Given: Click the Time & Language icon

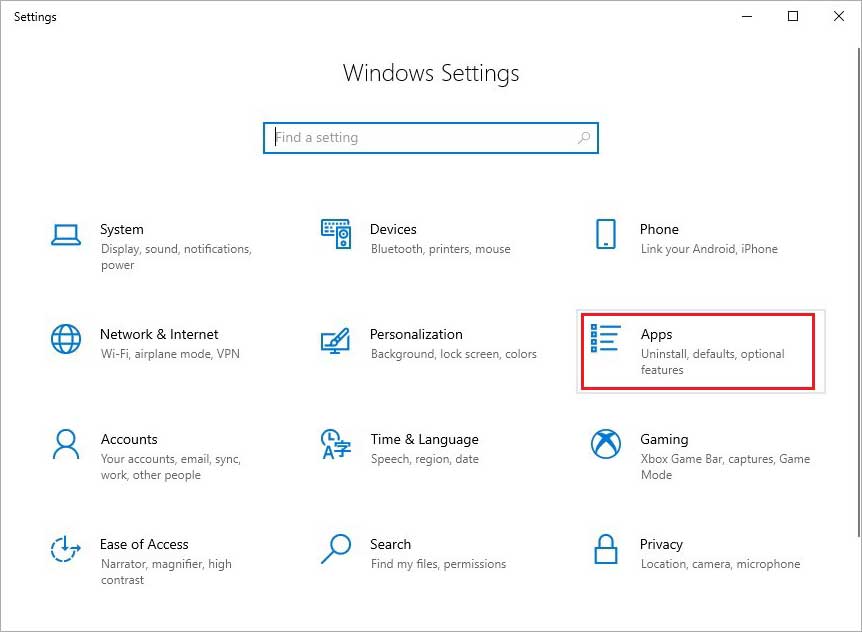Looking at the screenshot, I should [x=336, y=444].
